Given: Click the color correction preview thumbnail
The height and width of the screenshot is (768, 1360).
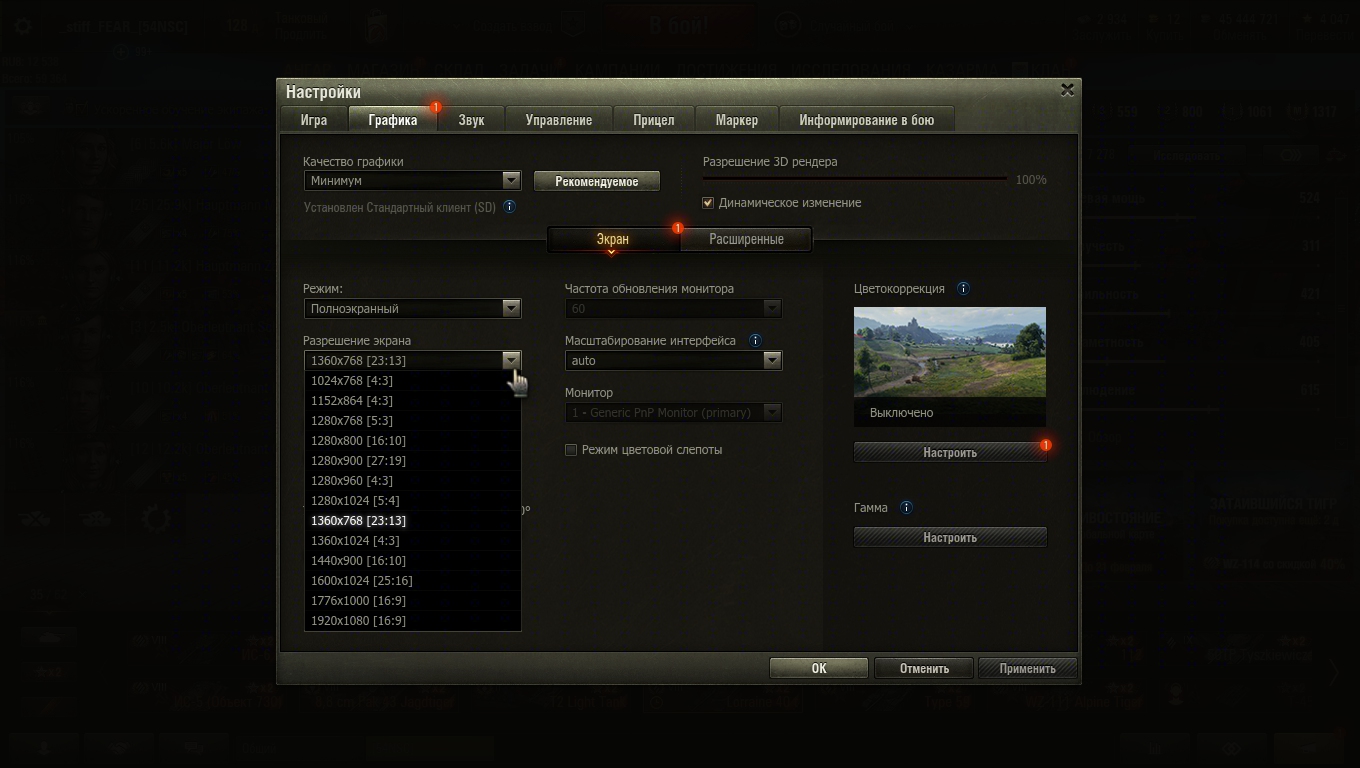Looking at the screenshot, I should click(949, 352).
